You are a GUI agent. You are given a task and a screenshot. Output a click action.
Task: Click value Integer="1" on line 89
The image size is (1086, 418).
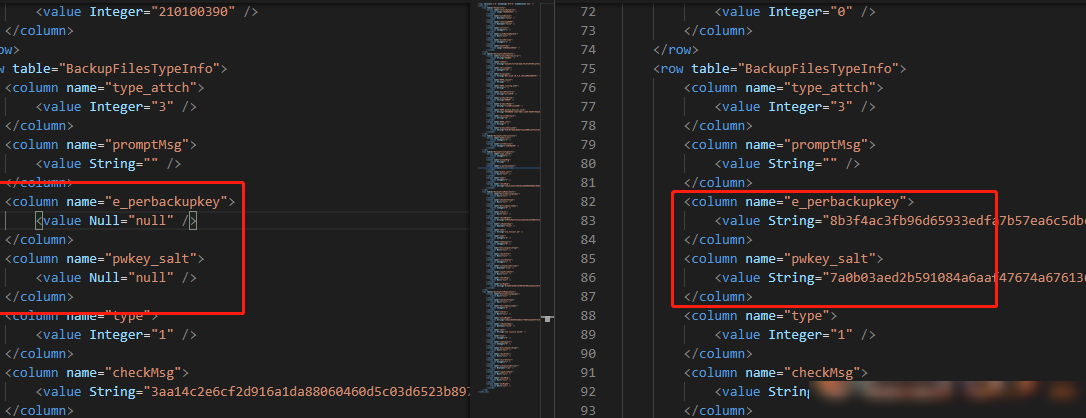pos(795,334)
